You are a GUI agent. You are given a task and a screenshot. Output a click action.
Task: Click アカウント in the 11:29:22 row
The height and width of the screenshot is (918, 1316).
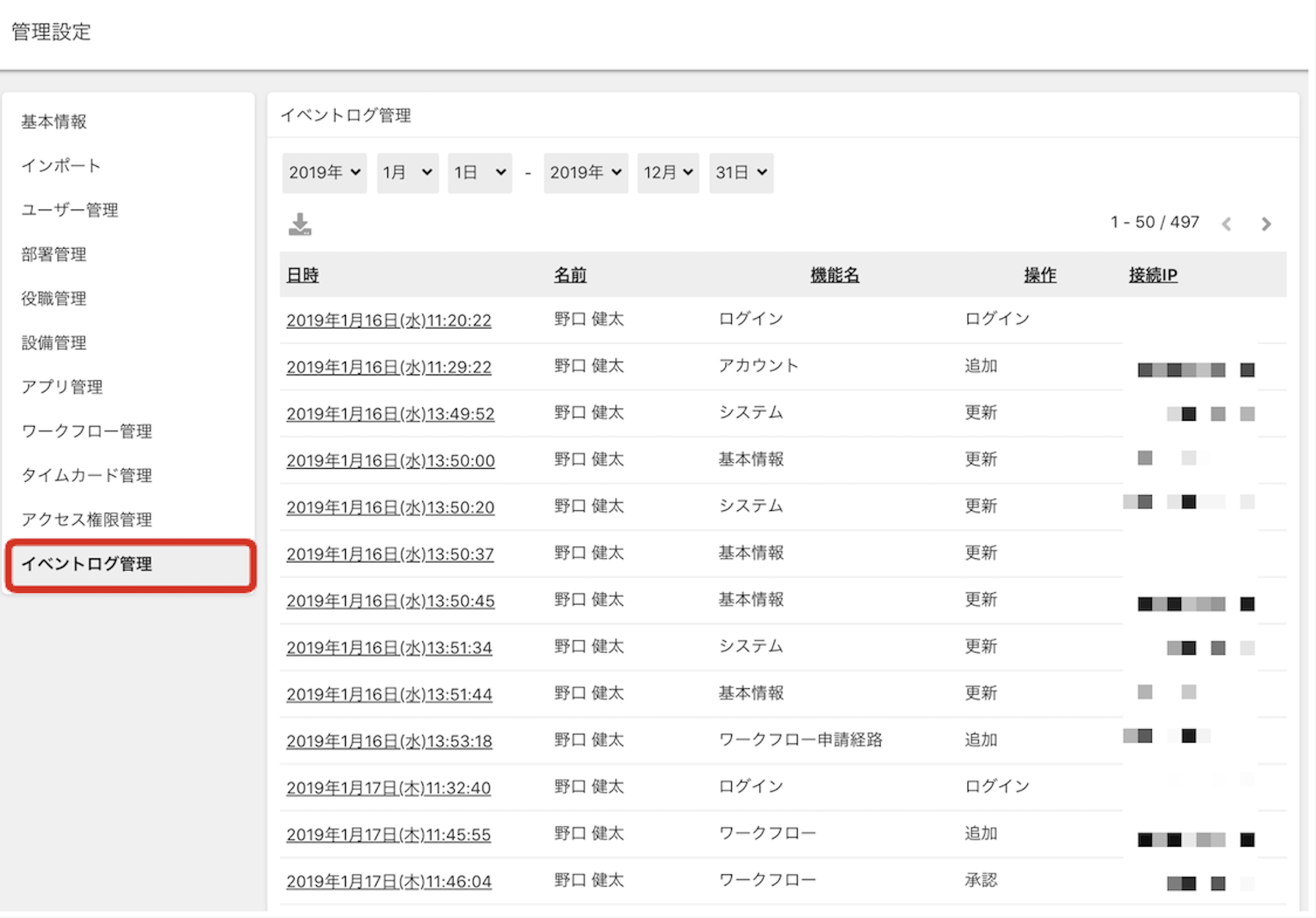(759, 366)
